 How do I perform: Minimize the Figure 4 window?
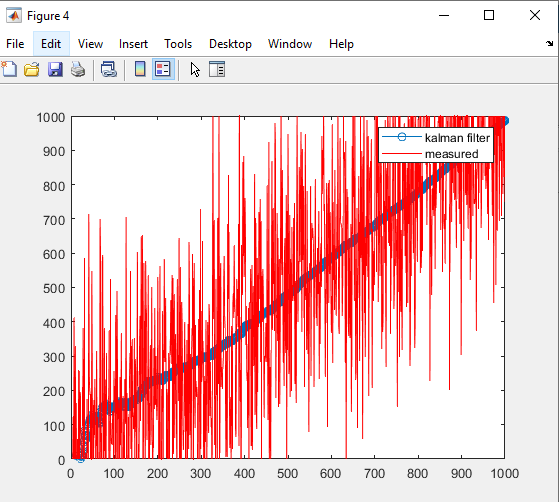pyautogui.click(x=444, y=15)
